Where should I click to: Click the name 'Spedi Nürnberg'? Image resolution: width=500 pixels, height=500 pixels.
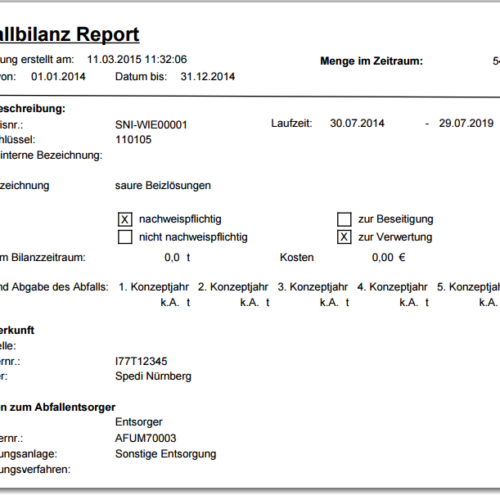[x=153, y=376]
